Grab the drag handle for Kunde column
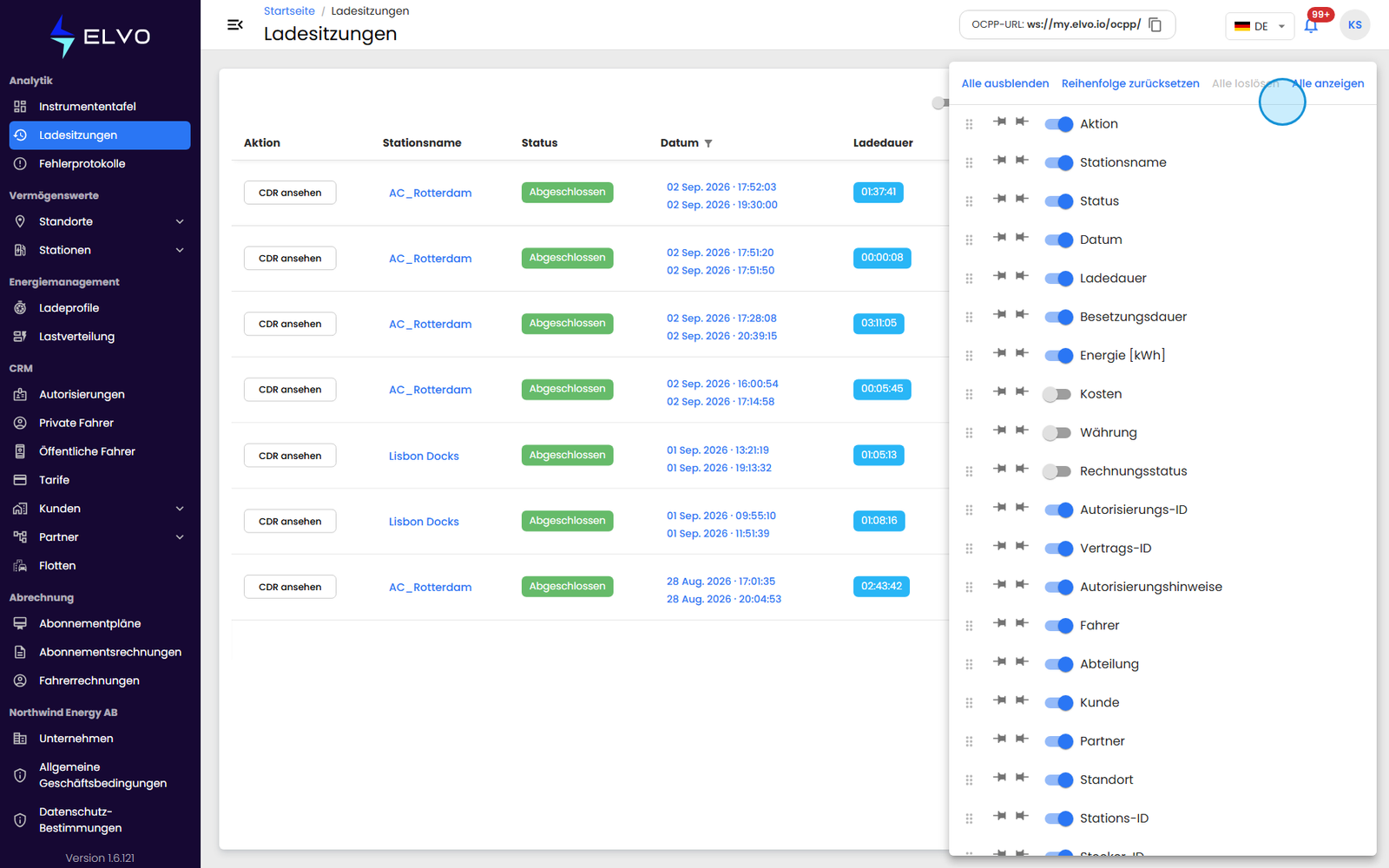Viewport: 1389px width, 868px height. click(969, 703)
